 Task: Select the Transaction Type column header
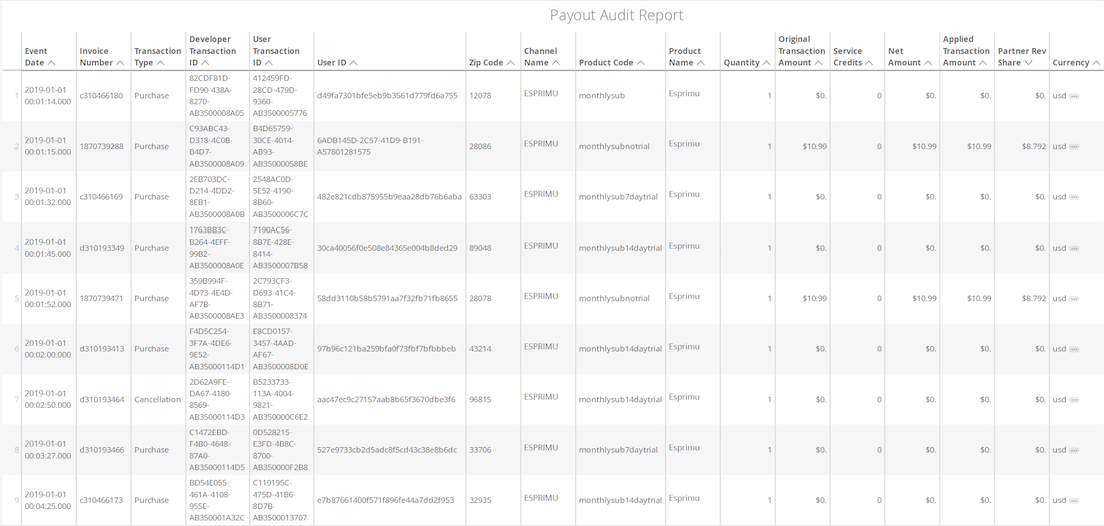click(157, 57)
